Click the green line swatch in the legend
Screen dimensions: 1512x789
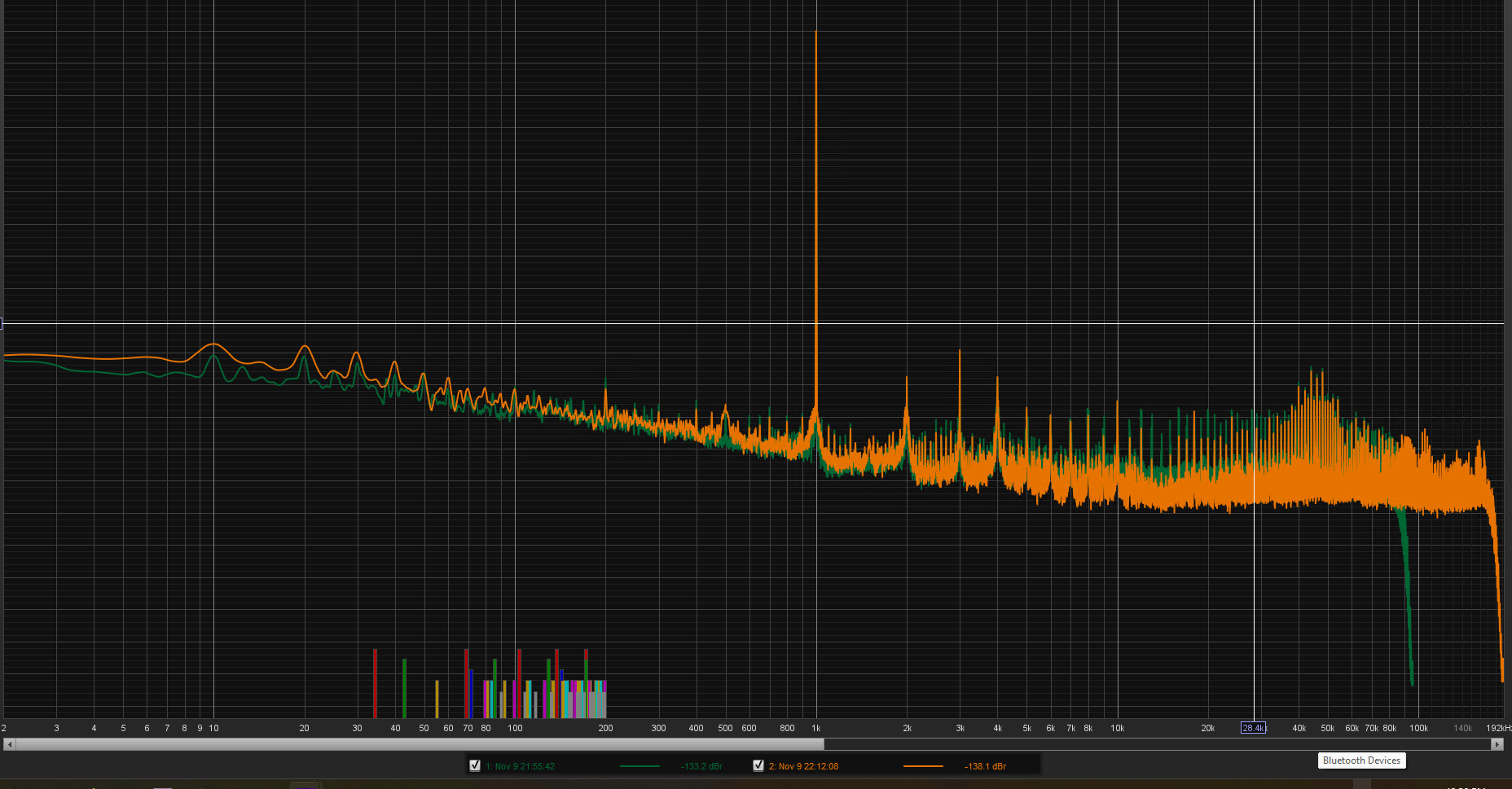[640, 766]
